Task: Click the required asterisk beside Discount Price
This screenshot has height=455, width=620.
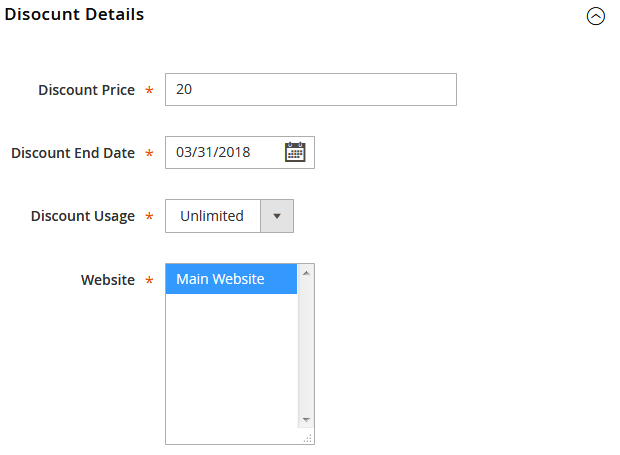Action: pyautogui.click(x=150, y=91)
